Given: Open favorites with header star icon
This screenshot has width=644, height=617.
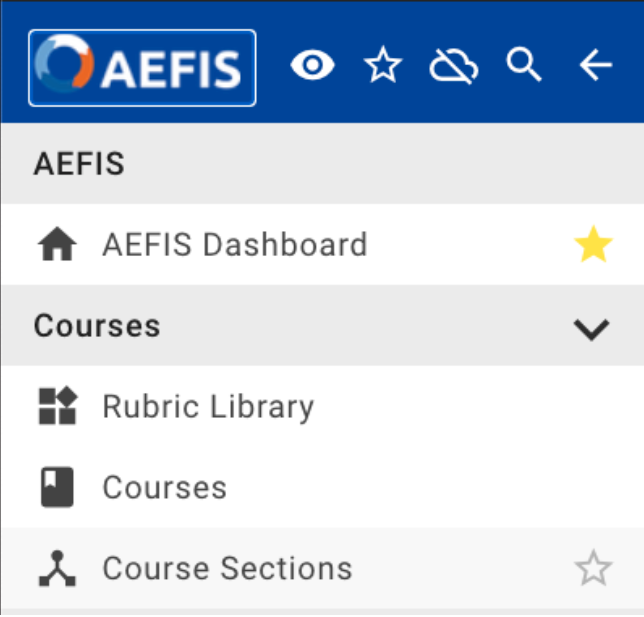Looking at the screenshot, I should coord(383,65).
